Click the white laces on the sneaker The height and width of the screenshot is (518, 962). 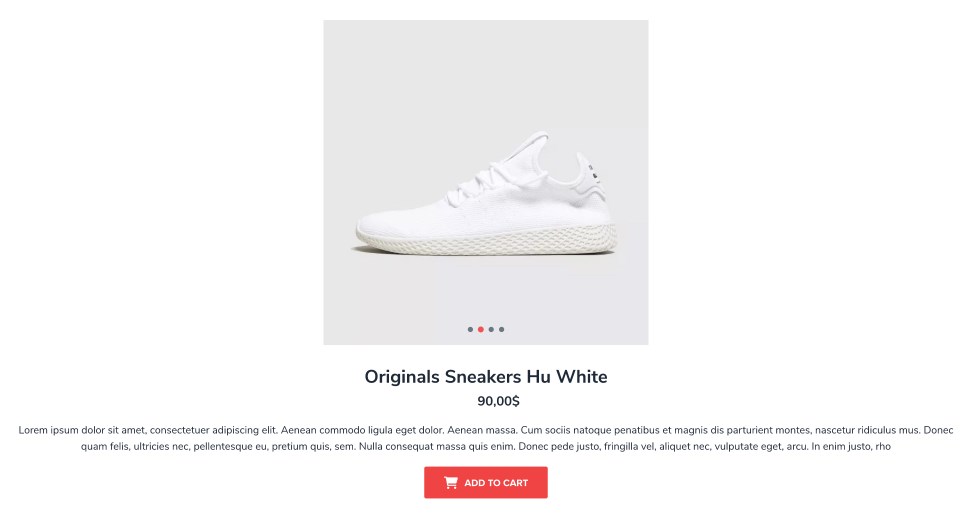[x=475, y=184]
